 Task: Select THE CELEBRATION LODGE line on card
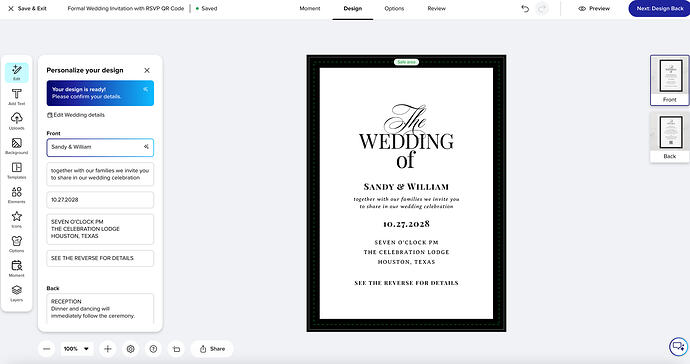click(x=406, y=252)
